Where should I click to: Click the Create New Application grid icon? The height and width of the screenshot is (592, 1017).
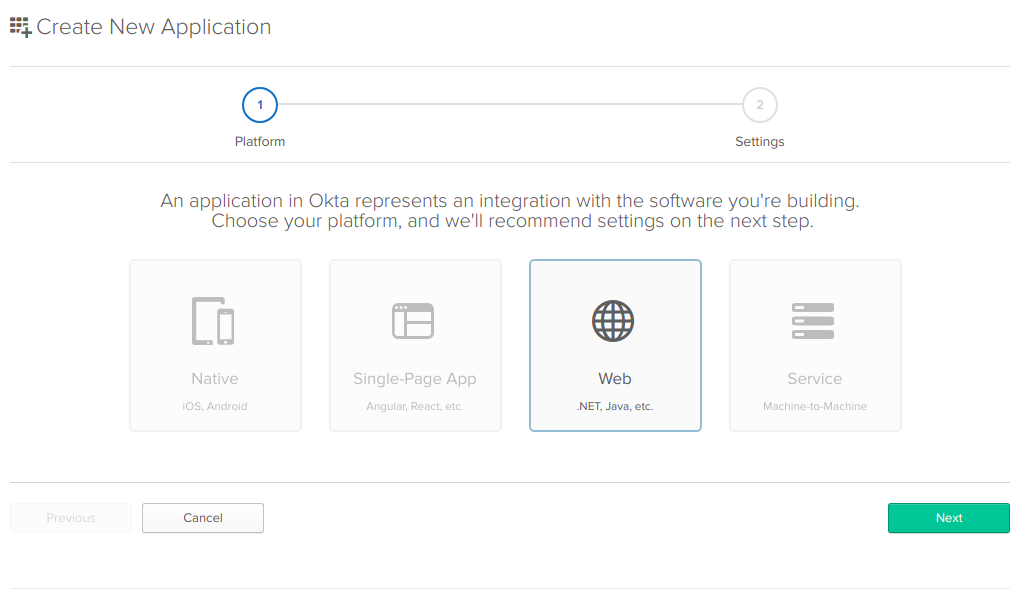tap(21, 27)
